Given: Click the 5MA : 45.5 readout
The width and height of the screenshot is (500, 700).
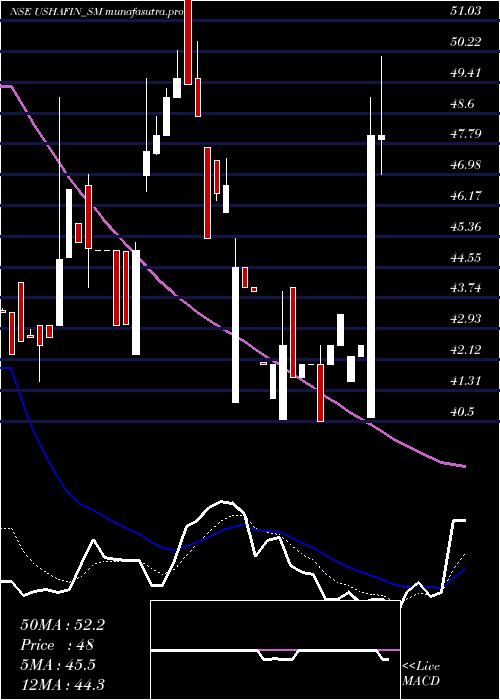Looking at the screenshot, I should click(58, 665).
